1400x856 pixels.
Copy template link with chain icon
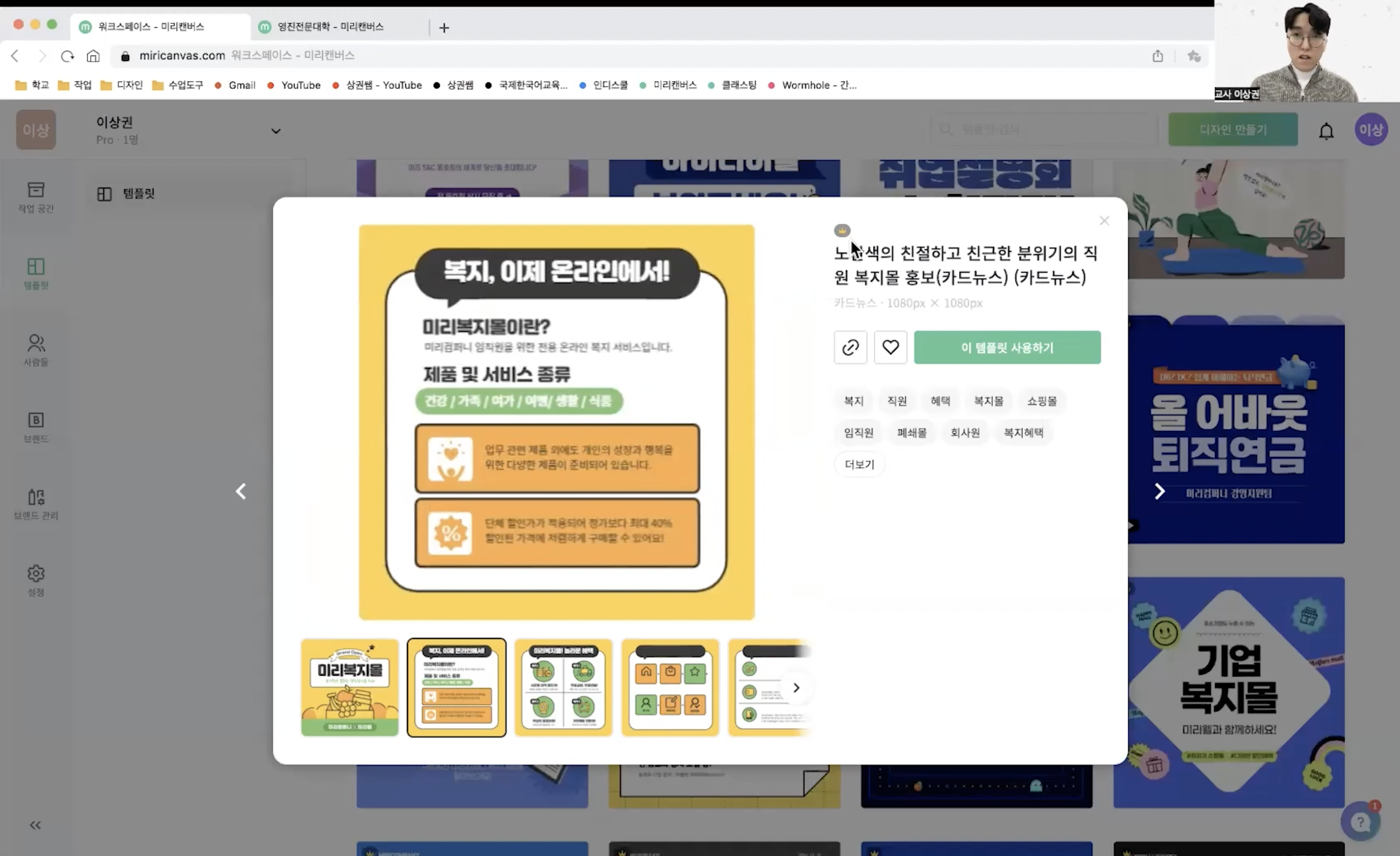tap(850, 347)
